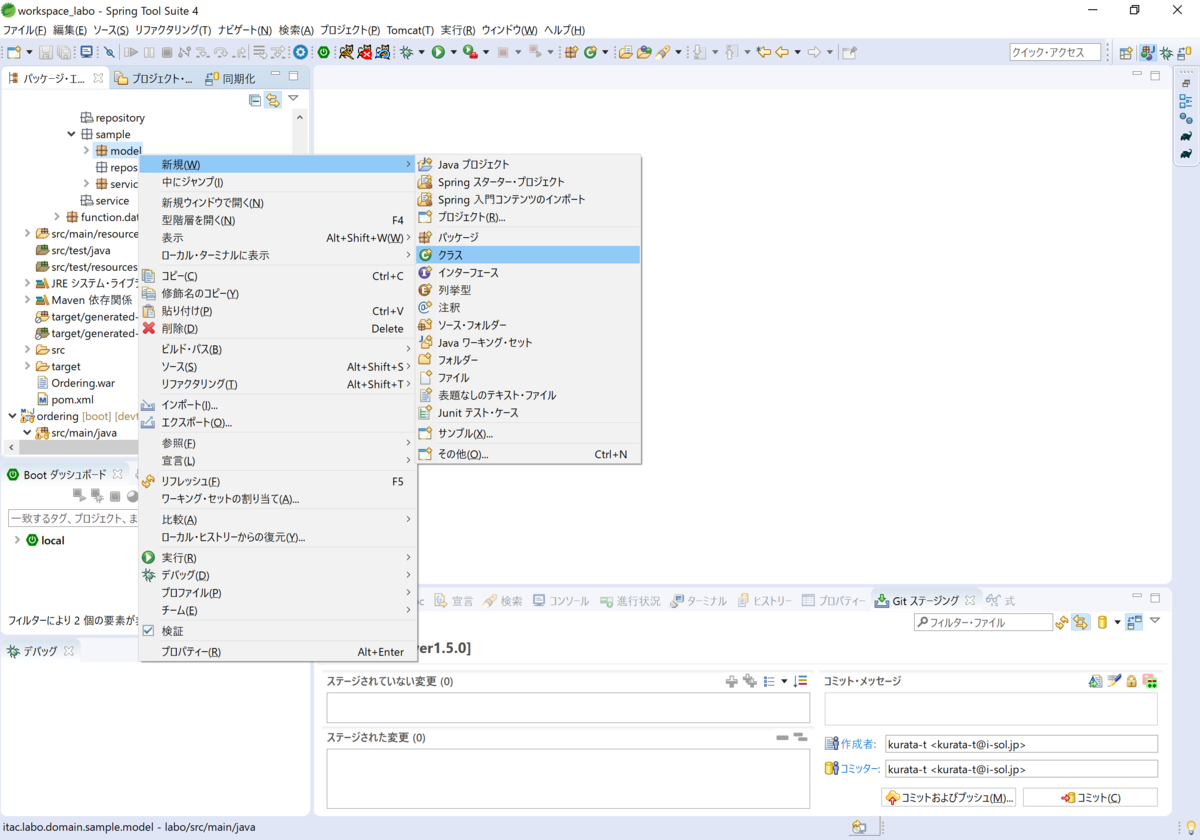
Task: Select クラス from the 新規 submenu
Action: coord(450,256)
